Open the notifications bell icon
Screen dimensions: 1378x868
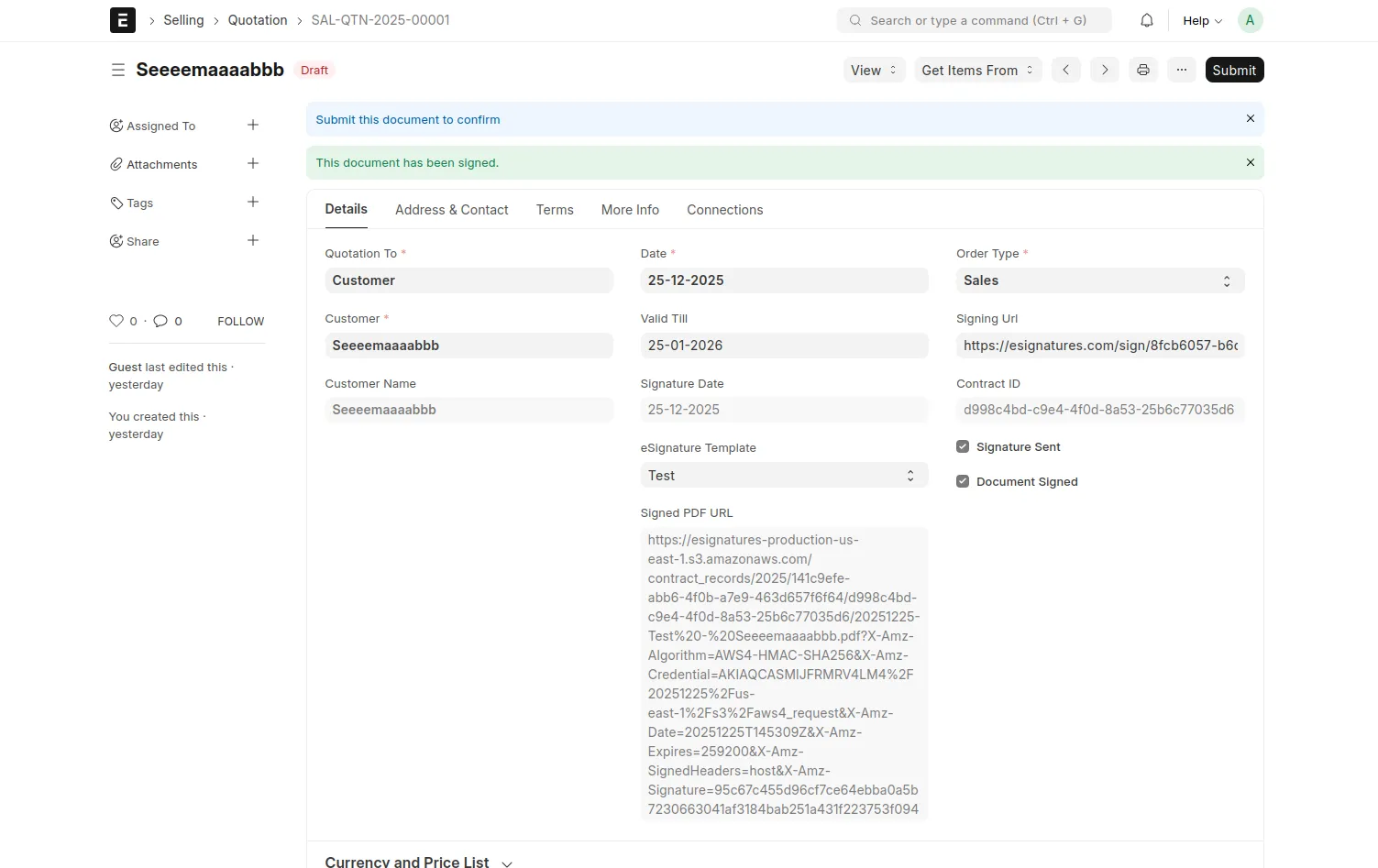(x=1146, y=20)
